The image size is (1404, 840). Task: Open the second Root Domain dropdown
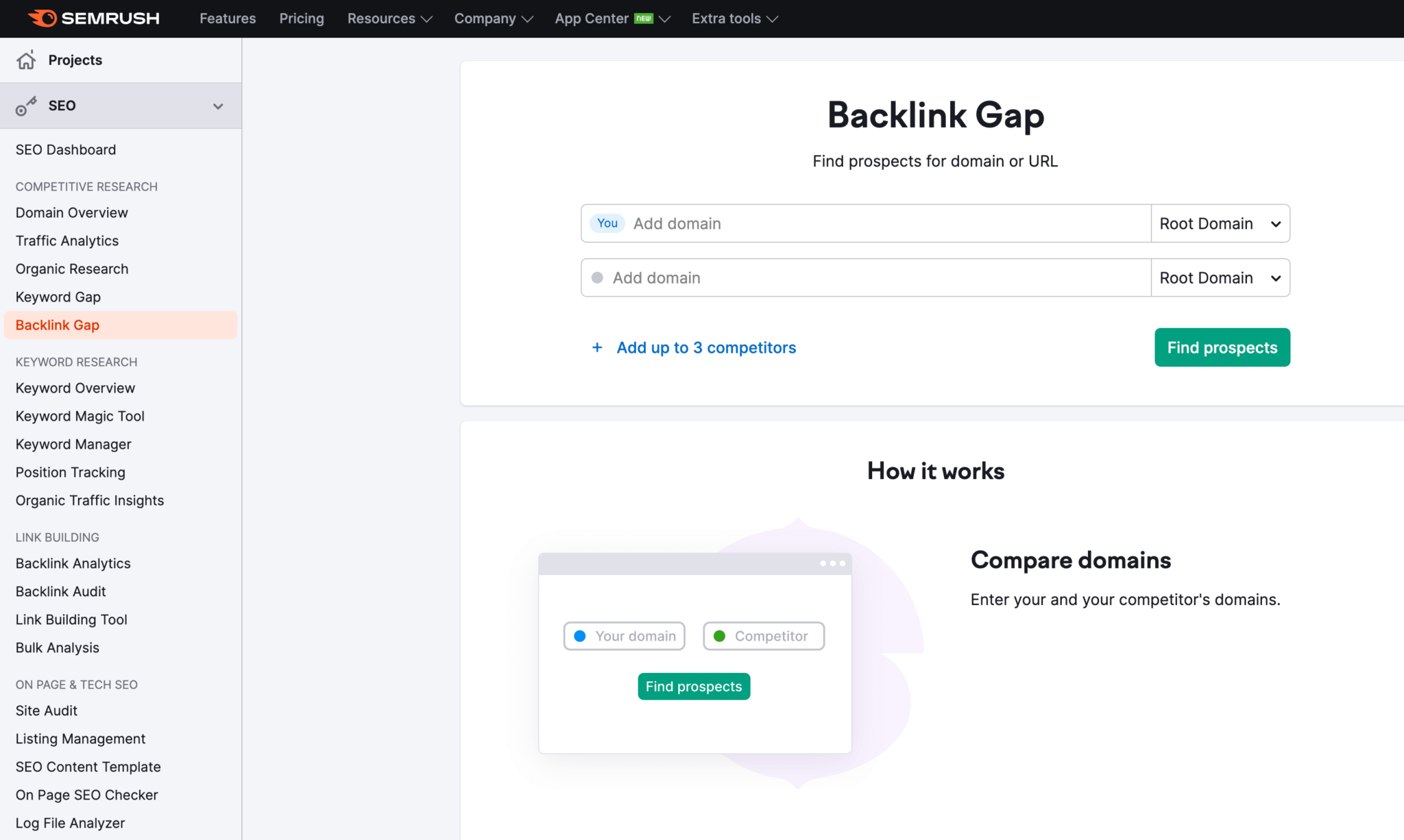[1220, 277]
